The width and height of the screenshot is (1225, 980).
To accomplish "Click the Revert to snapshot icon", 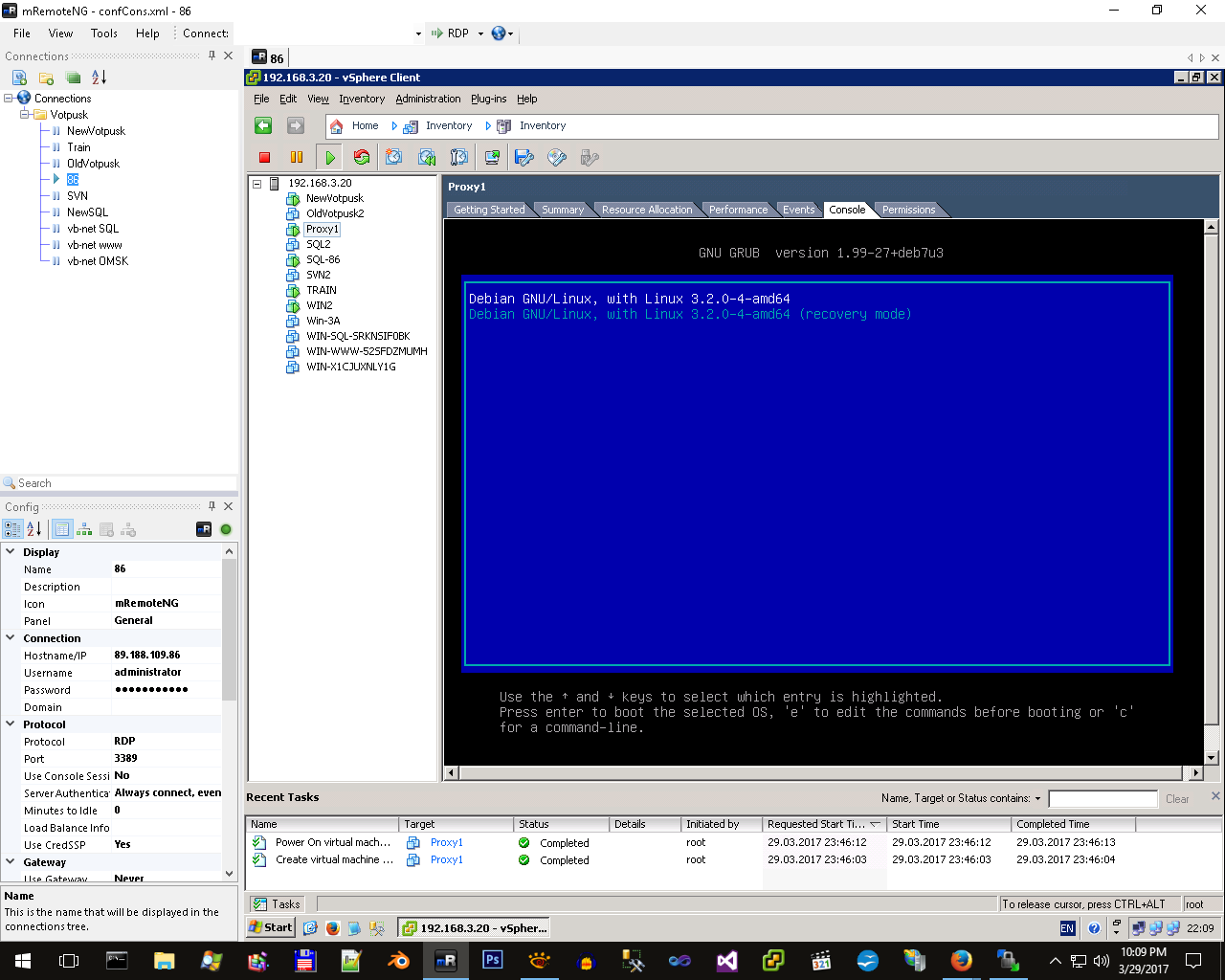I will 427,157.
